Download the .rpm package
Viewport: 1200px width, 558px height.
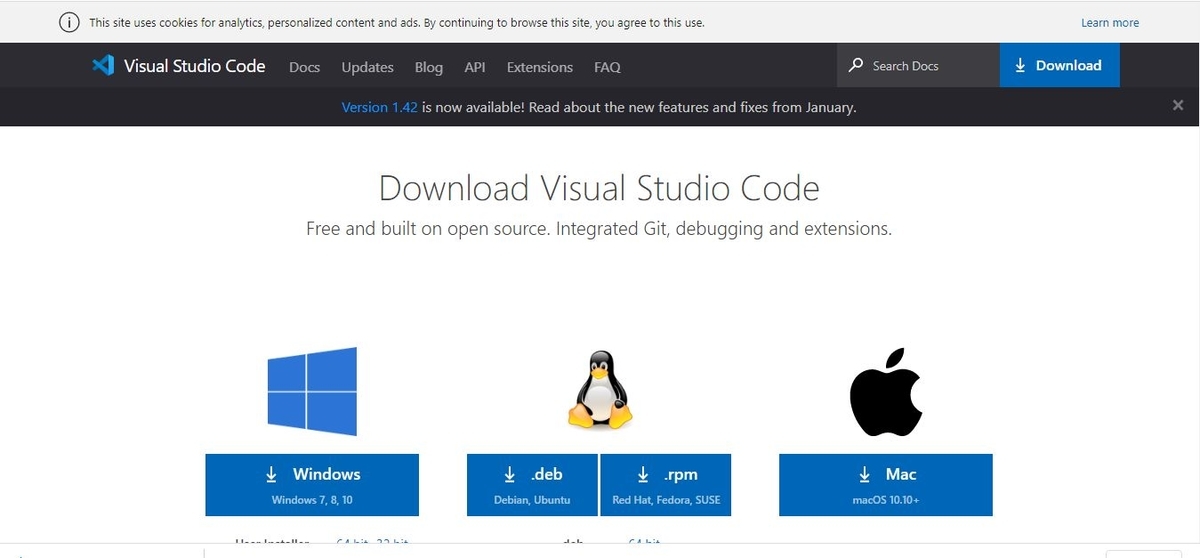tap(666, 485)
